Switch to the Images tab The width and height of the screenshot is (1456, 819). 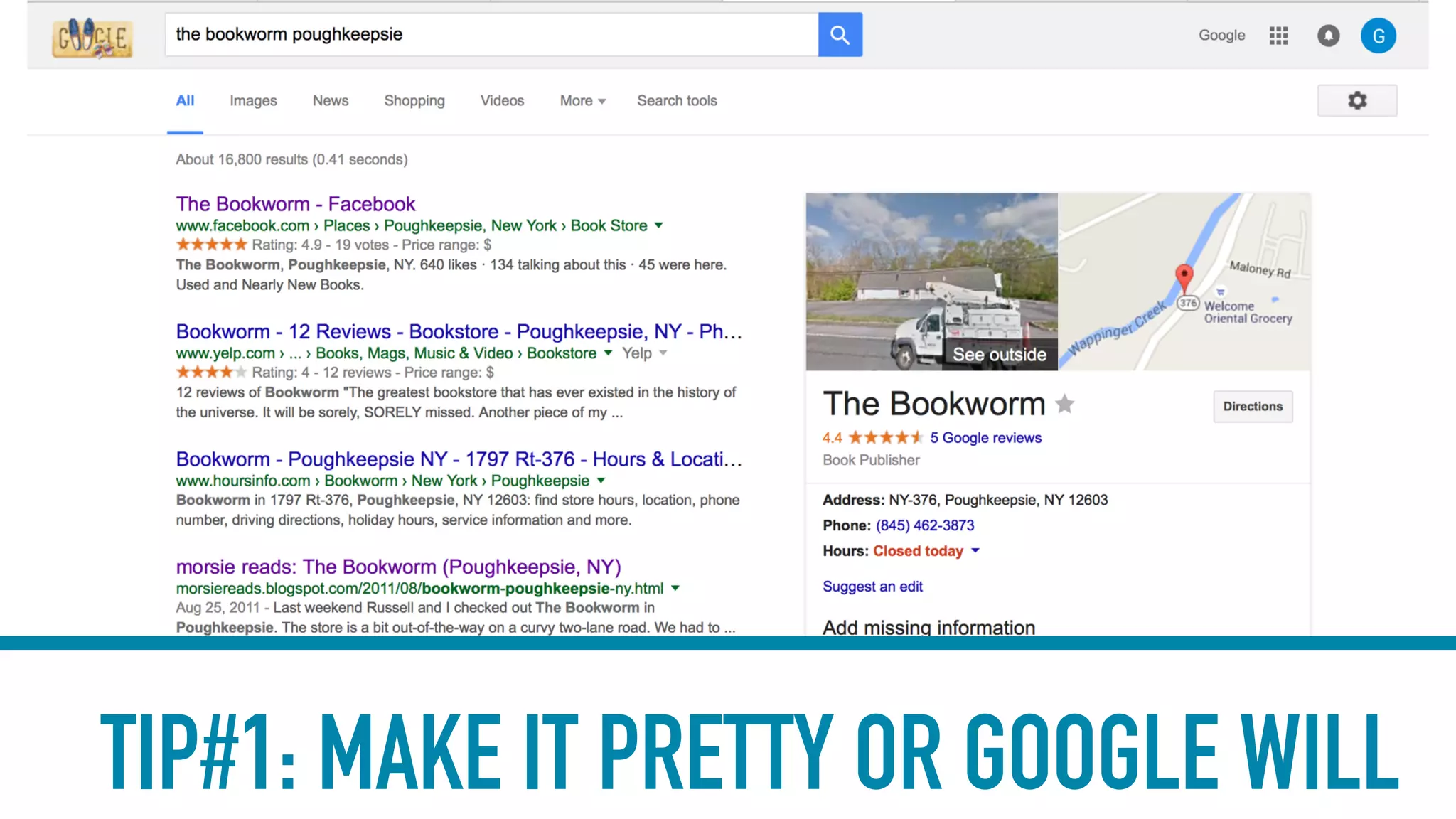click(x=253, y=100)
